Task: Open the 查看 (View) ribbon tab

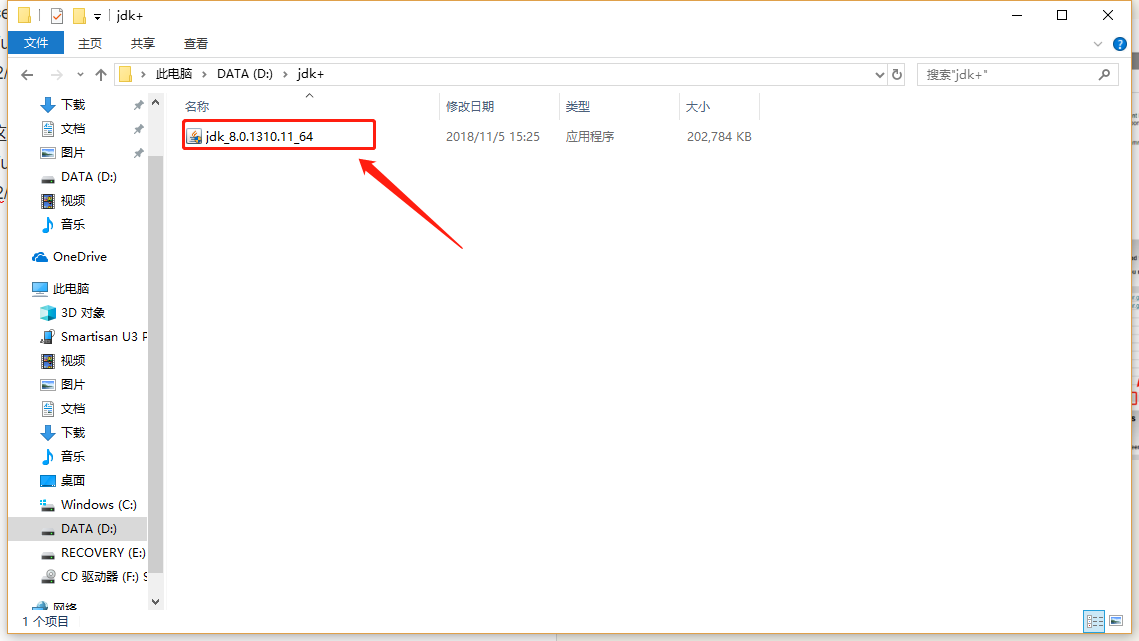Action: [194, 43]
